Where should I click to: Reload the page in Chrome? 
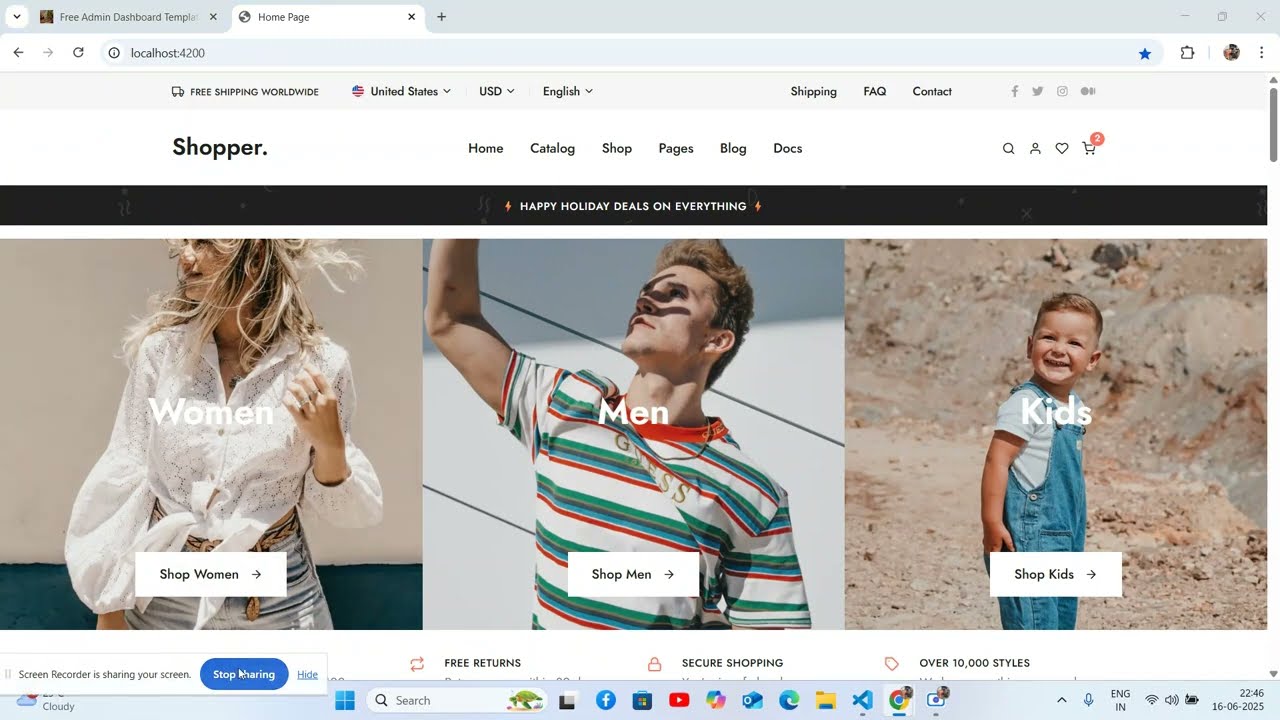coord(78,53)
